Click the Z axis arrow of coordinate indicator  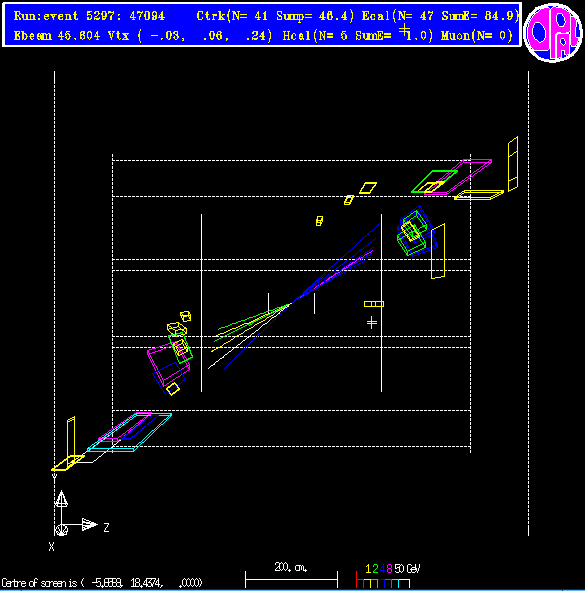pos(89,524)
